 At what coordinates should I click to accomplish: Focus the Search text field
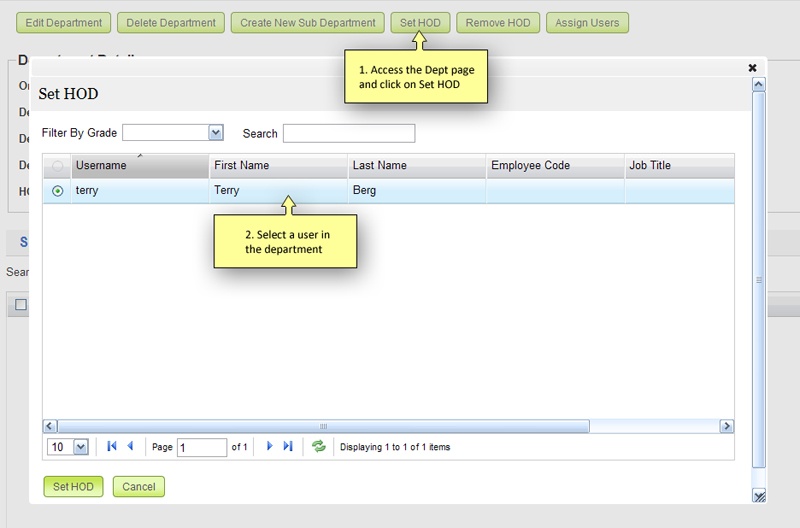348,133
